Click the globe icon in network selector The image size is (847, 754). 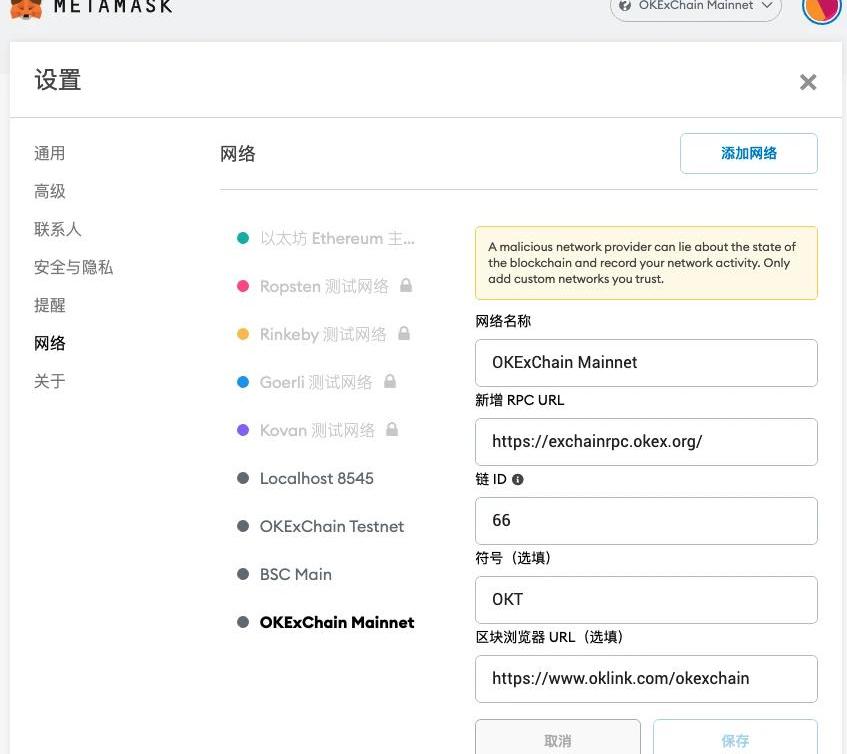625,6
